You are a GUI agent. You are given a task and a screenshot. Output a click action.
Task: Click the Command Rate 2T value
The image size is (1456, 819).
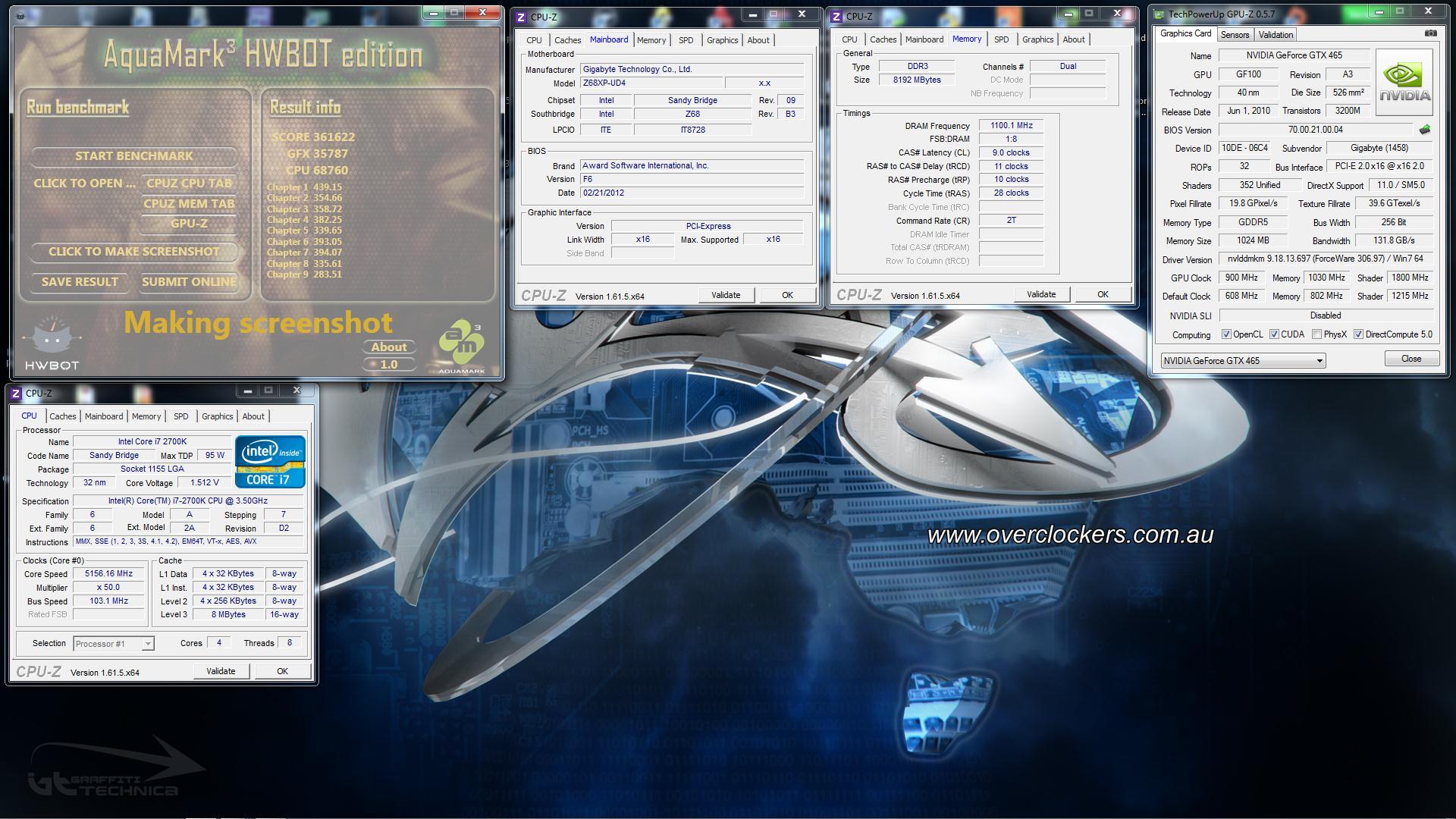coord(1011,221)
